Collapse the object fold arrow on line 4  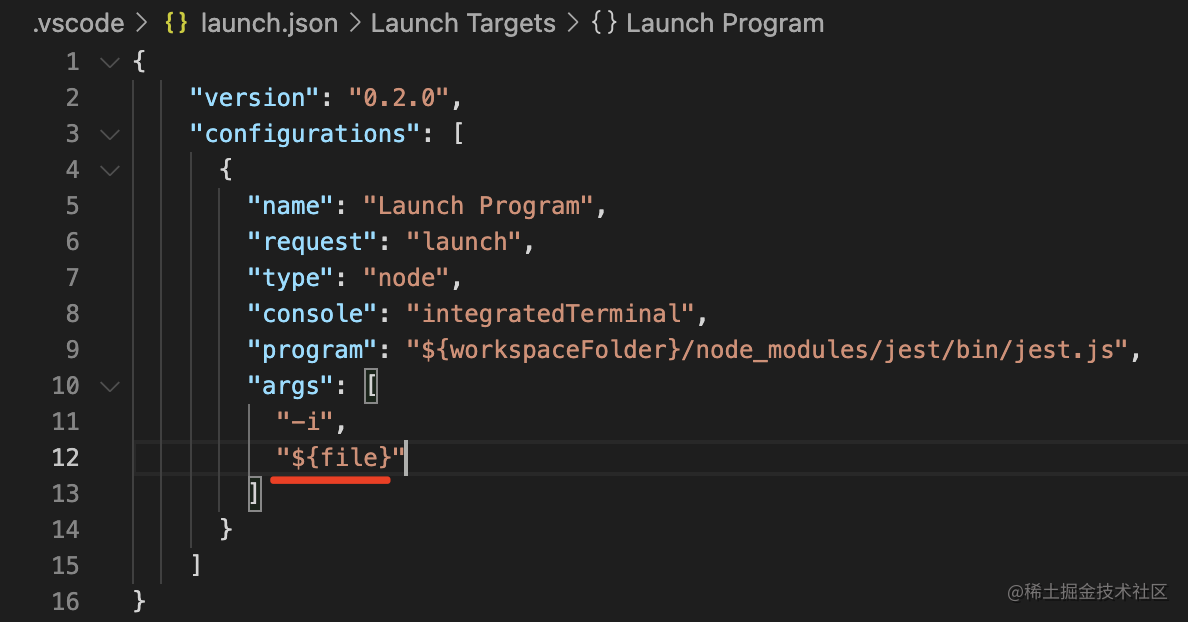point(111,170)
